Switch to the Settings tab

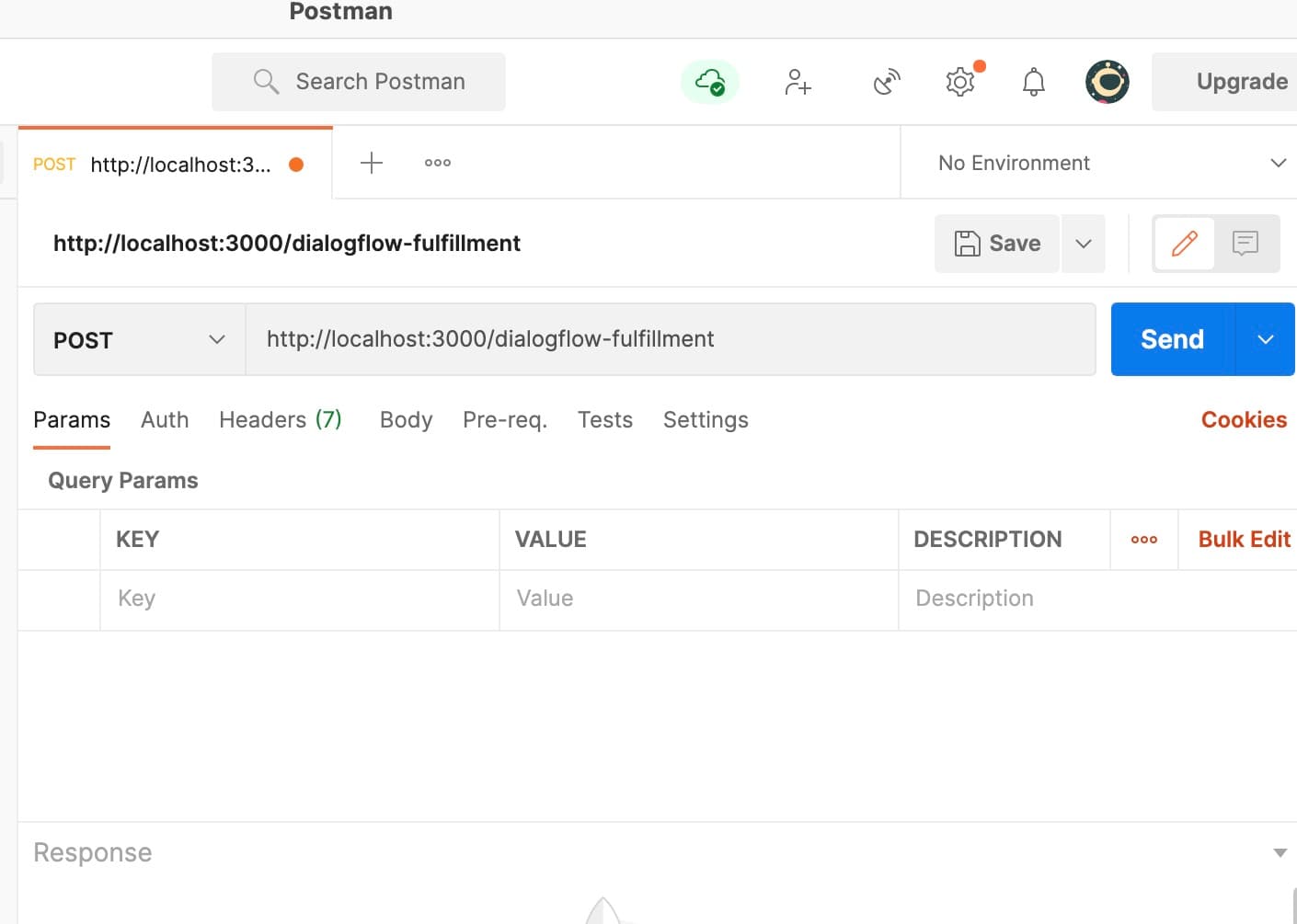click(x=706, y=420)
